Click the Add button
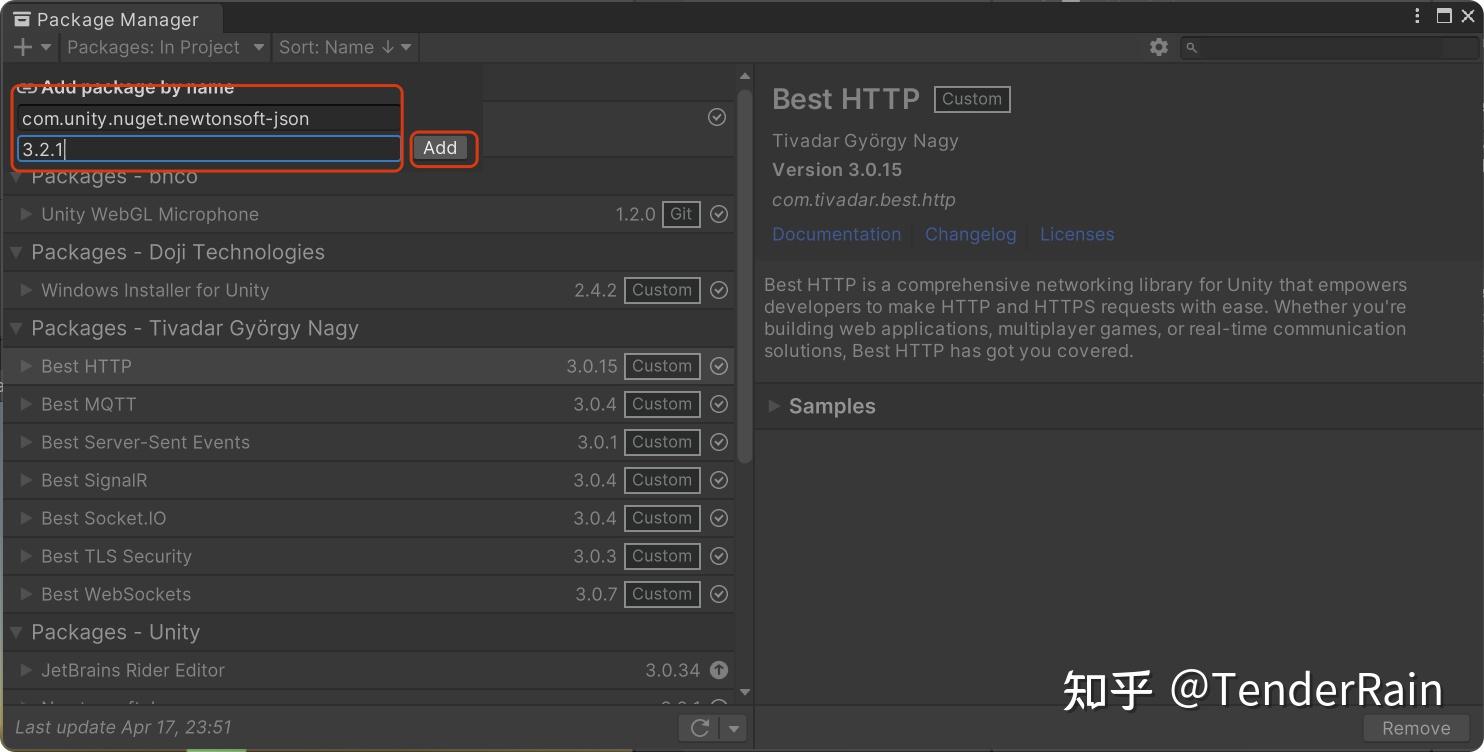 (x=440, y=147)
